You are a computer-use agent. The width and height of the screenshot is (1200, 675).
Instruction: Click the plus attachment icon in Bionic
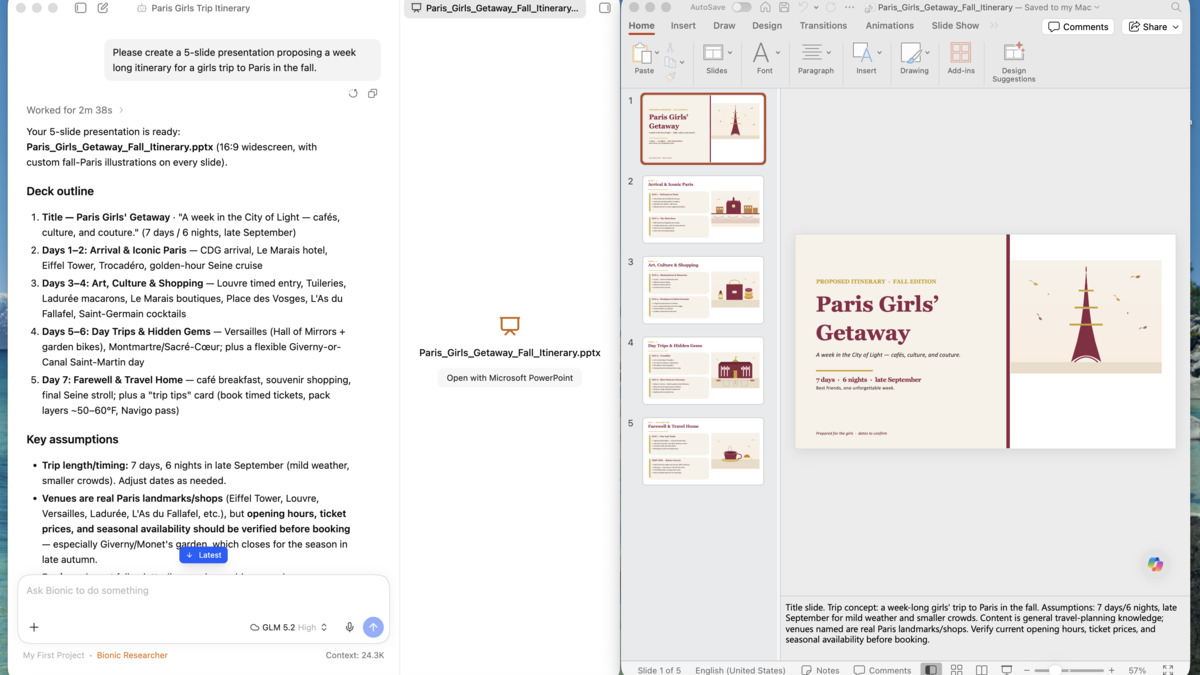tap(34, 627)
